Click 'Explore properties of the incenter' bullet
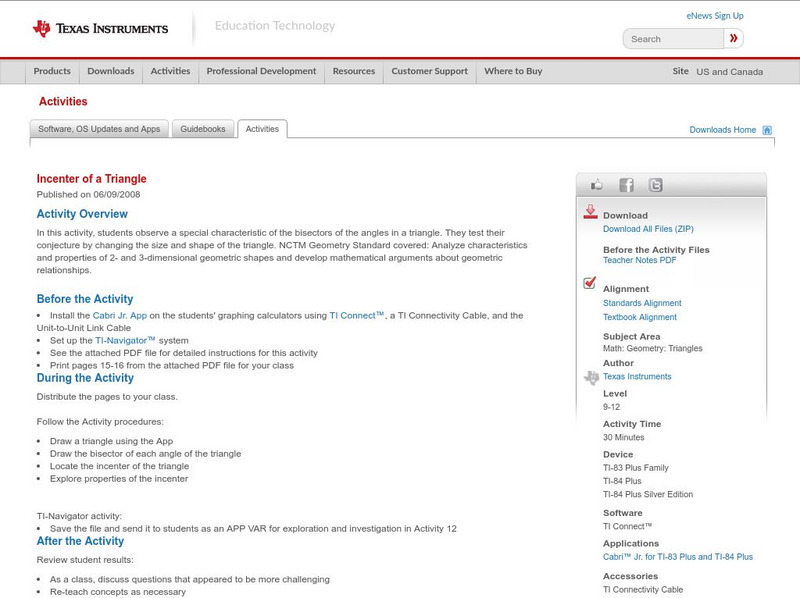The width and height of the screenshot is (800, 598). click(x=119, y=479)
